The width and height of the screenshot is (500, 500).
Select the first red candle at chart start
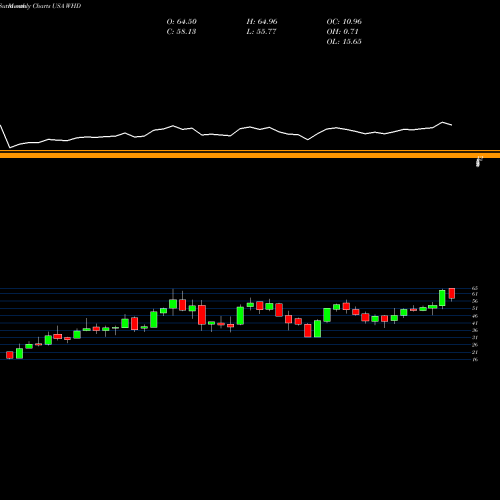(x=10, y=355)
